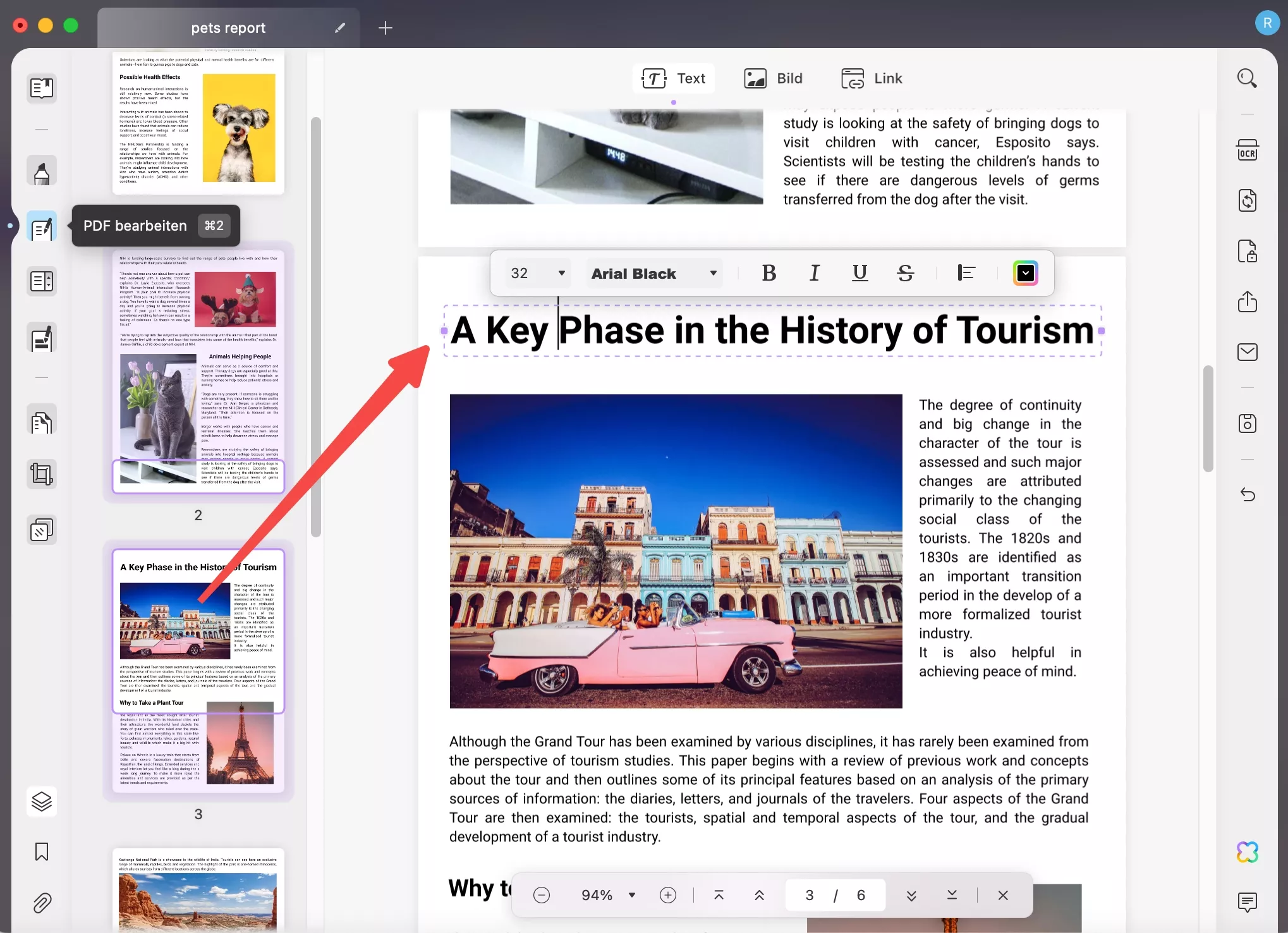Click the page number input field
The height and width of the screenshot is (933, 1288).
point(810,895)
